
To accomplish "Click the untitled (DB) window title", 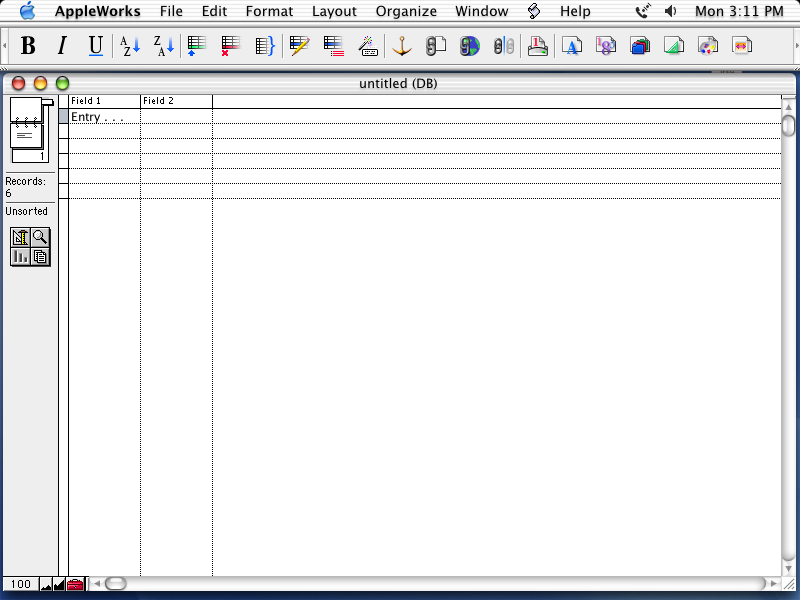I will (x=398, y=84).
